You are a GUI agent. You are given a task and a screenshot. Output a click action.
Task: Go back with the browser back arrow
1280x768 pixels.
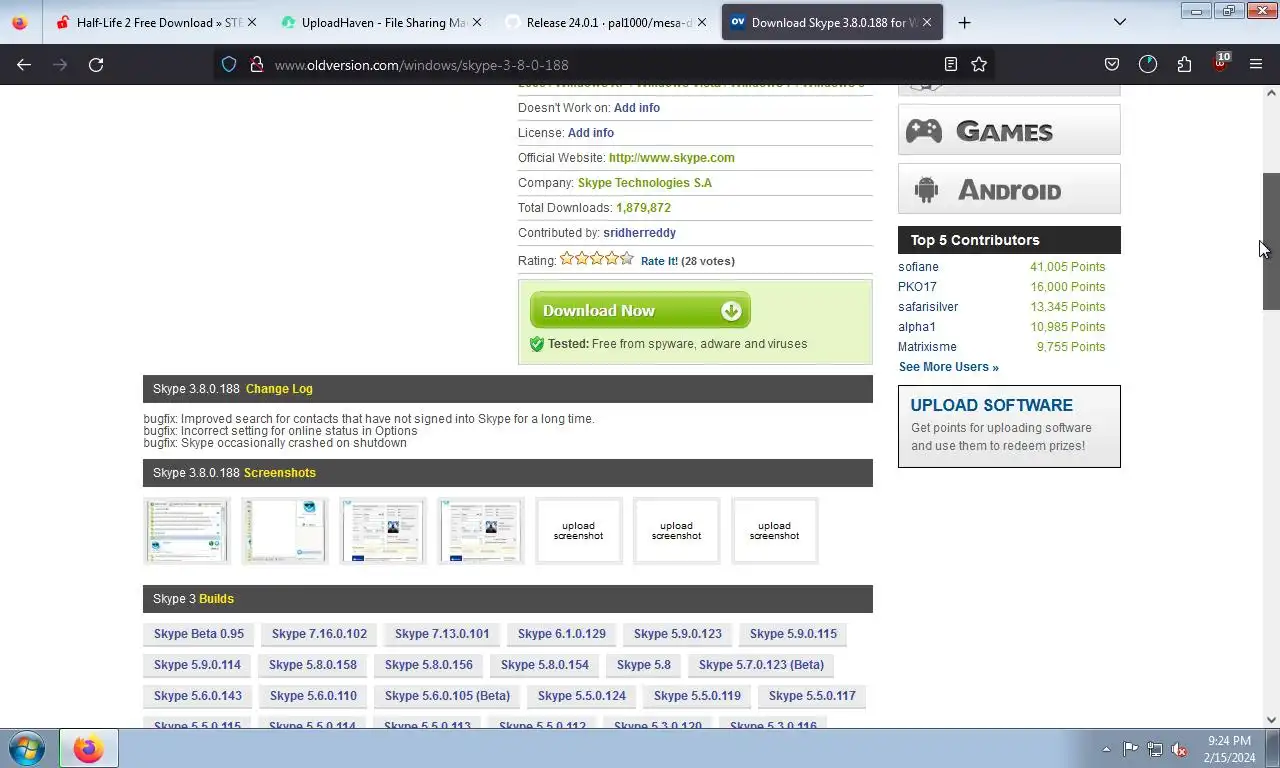pyautogui.click(x=24, y=64)
